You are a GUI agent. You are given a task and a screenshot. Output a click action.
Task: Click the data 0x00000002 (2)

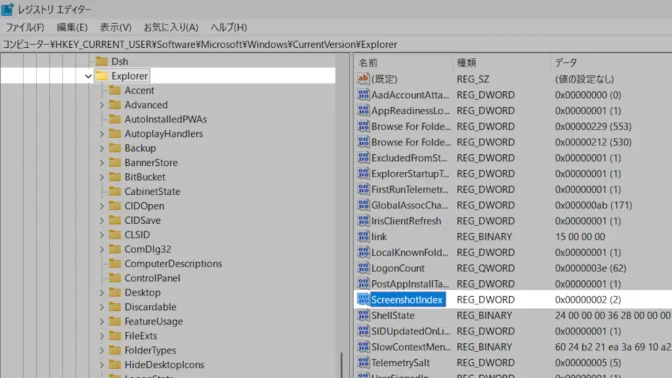(588, 300)
